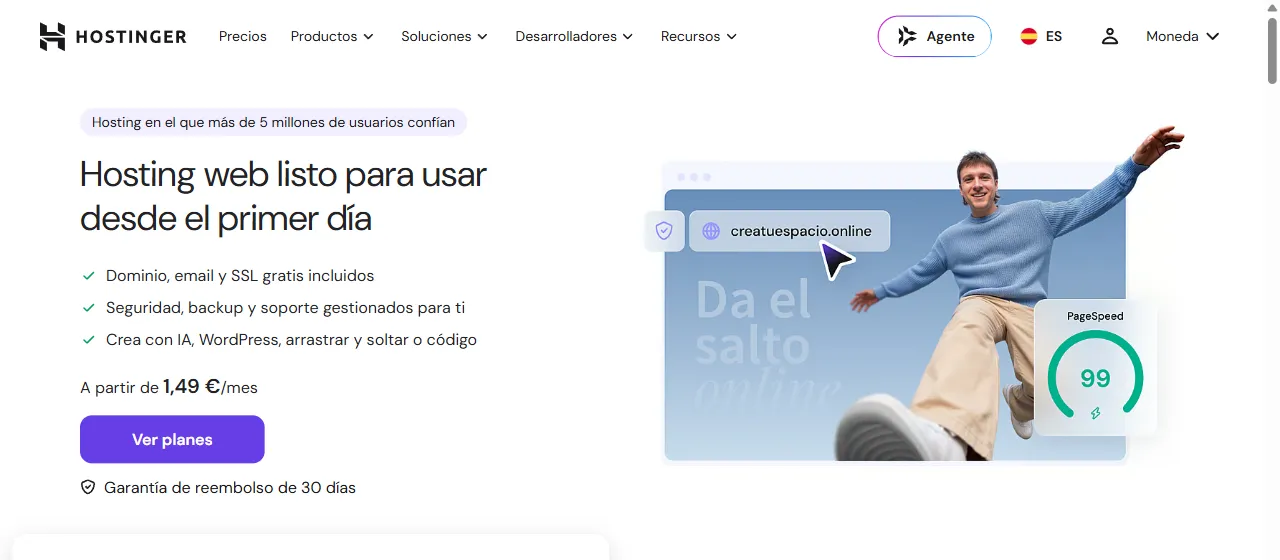Expand the Soluciones menu
1280x560 pixels.
pyautogui.click(x=444, y=36)
